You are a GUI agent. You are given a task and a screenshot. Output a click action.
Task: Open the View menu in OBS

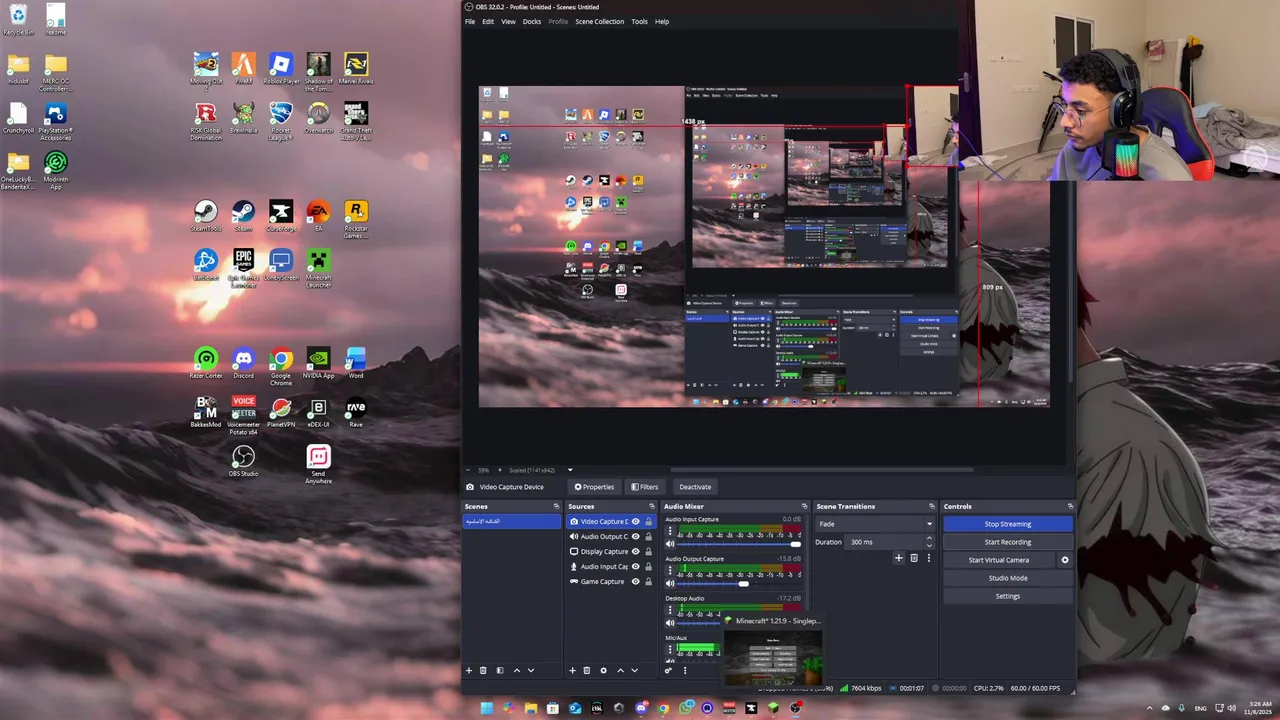click(508, 21)
